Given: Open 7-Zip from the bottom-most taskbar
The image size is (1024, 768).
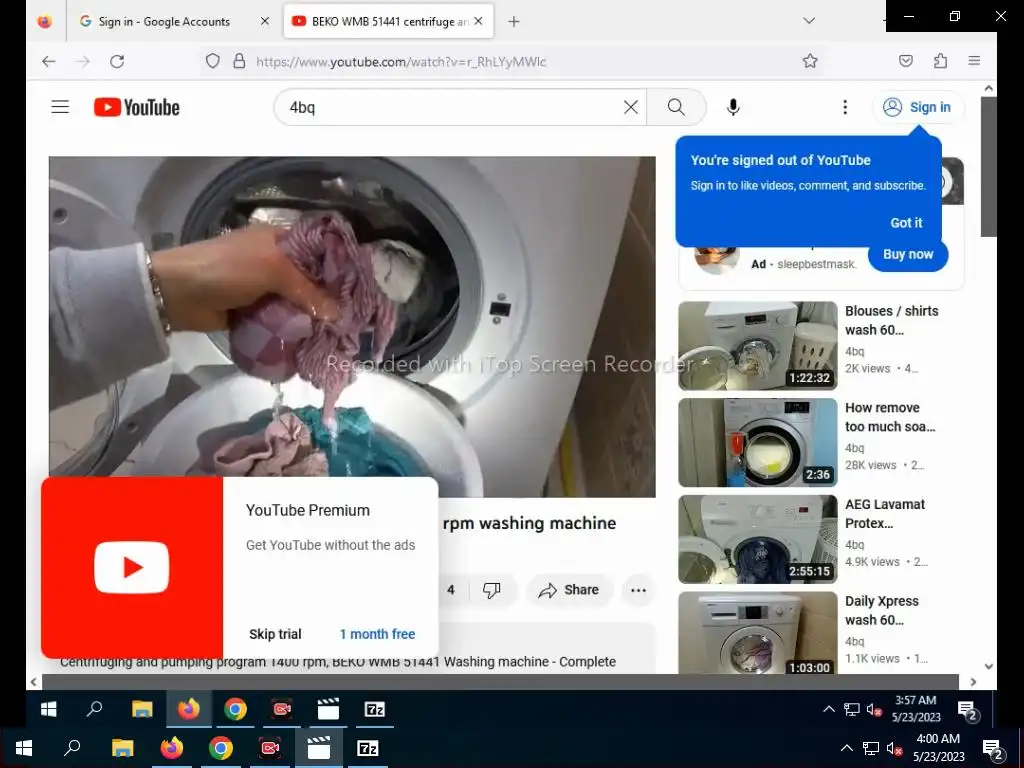Looking at the screenshot, I should pyautogui.click(x=368, y=748).
